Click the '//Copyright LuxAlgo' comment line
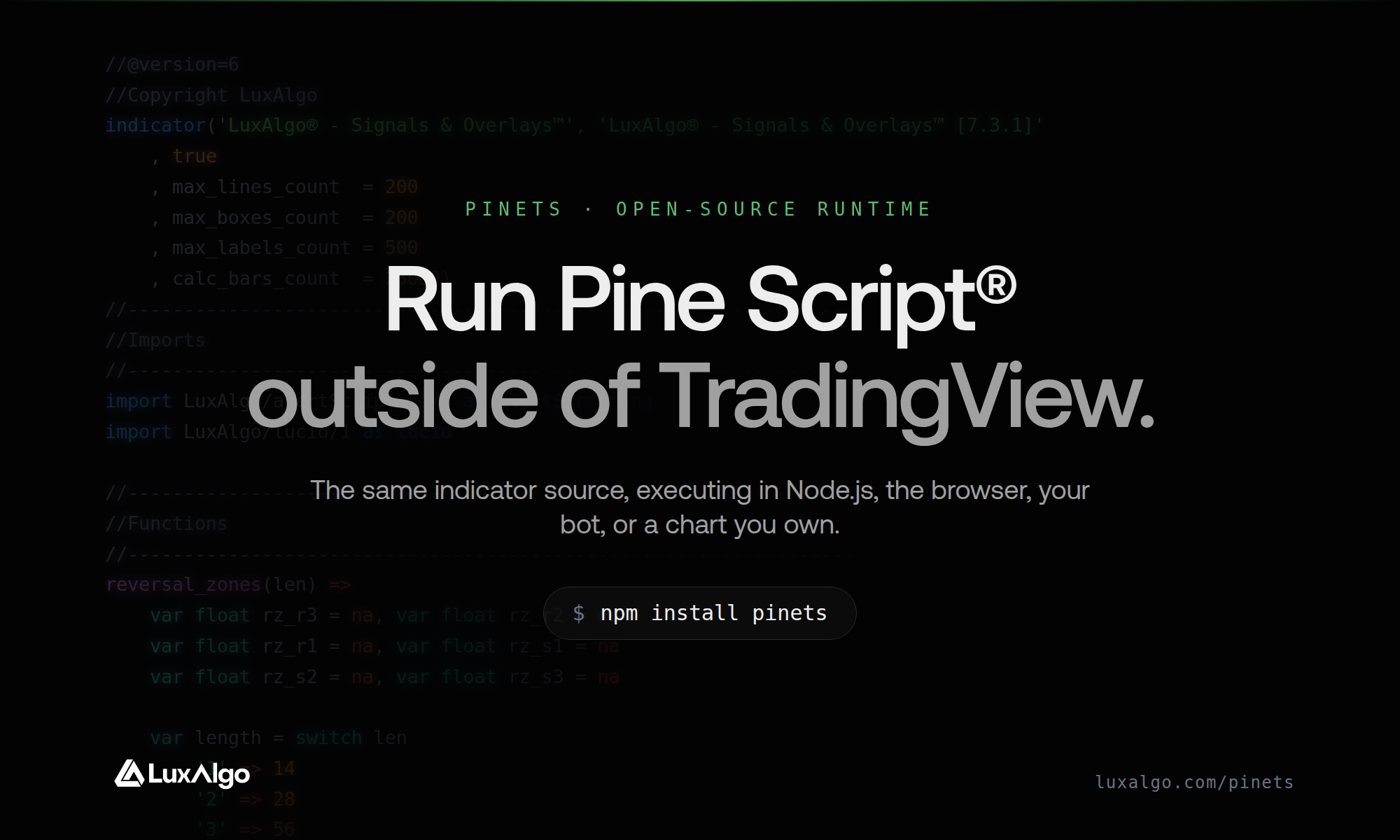The height and width of the screenshot is (840, 1400). 211,95
